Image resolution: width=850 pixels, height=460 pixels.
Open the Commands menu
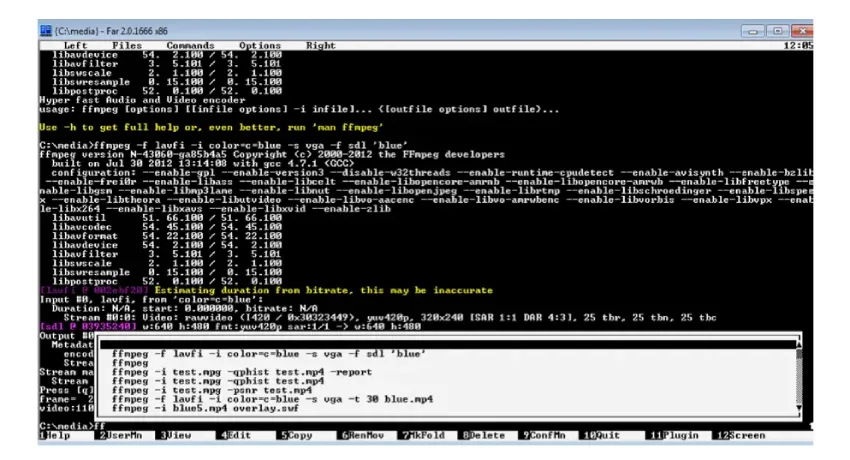[190, 45]
